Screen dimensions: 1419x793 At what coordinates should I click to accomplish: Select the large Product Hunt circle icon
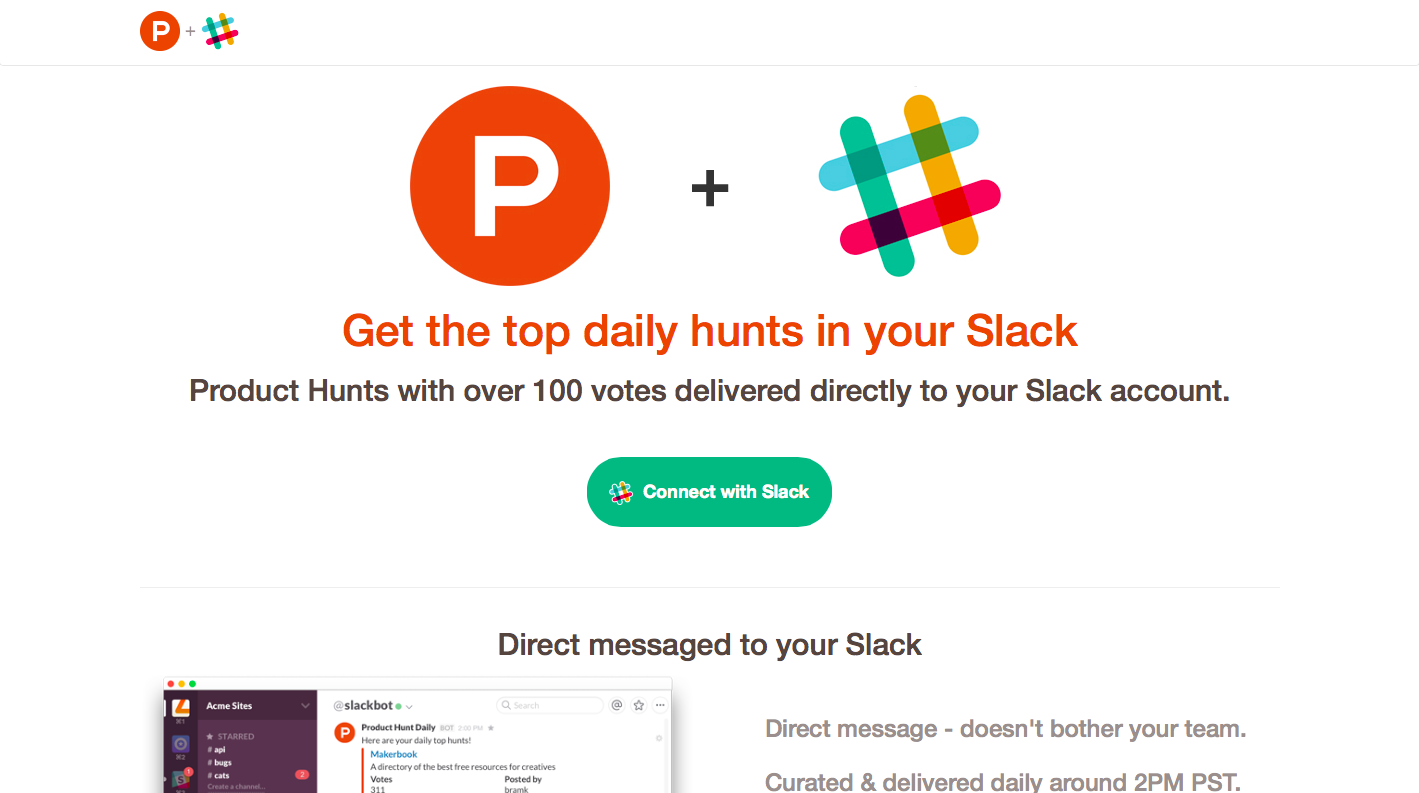click(509, 186)
